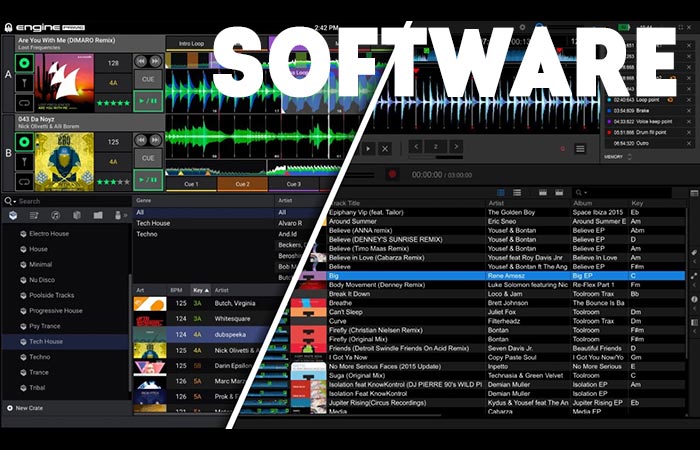This screenshot has height=450, width=700.
Task: Open the search options arrow beside Engine Prime magnifier
Action: tap(15, 202)
